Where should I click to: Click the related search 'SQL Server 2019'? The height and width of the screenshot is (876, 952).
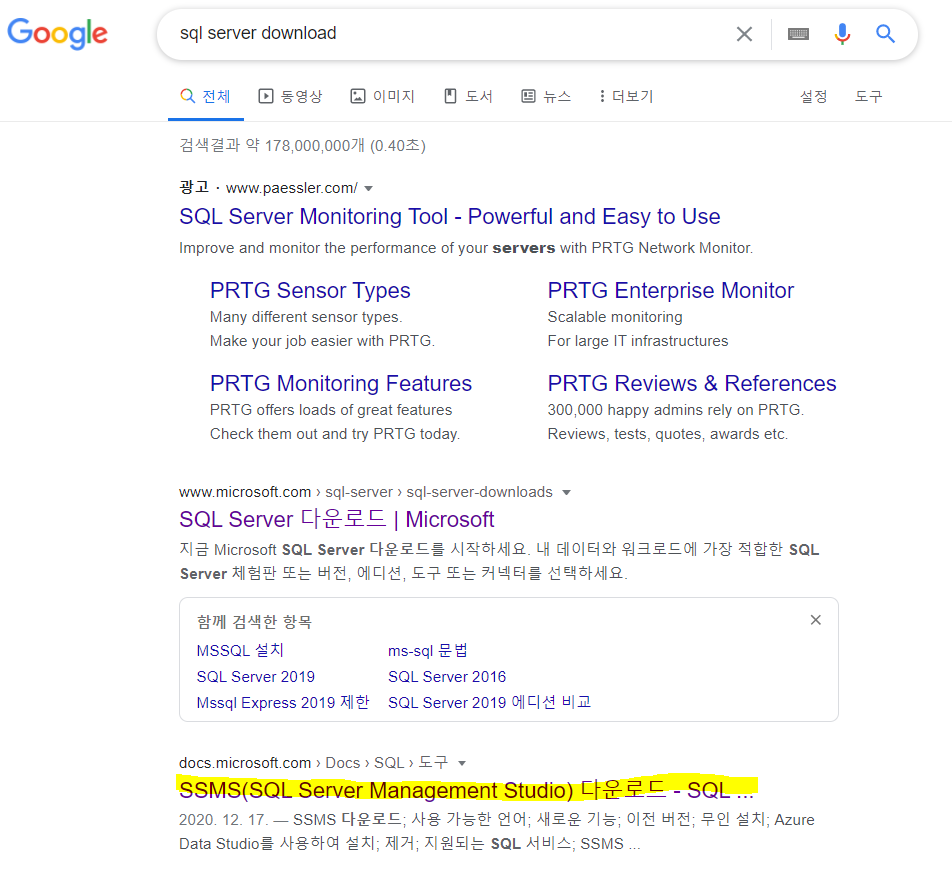pyautogui.click(x=256, y=677)
